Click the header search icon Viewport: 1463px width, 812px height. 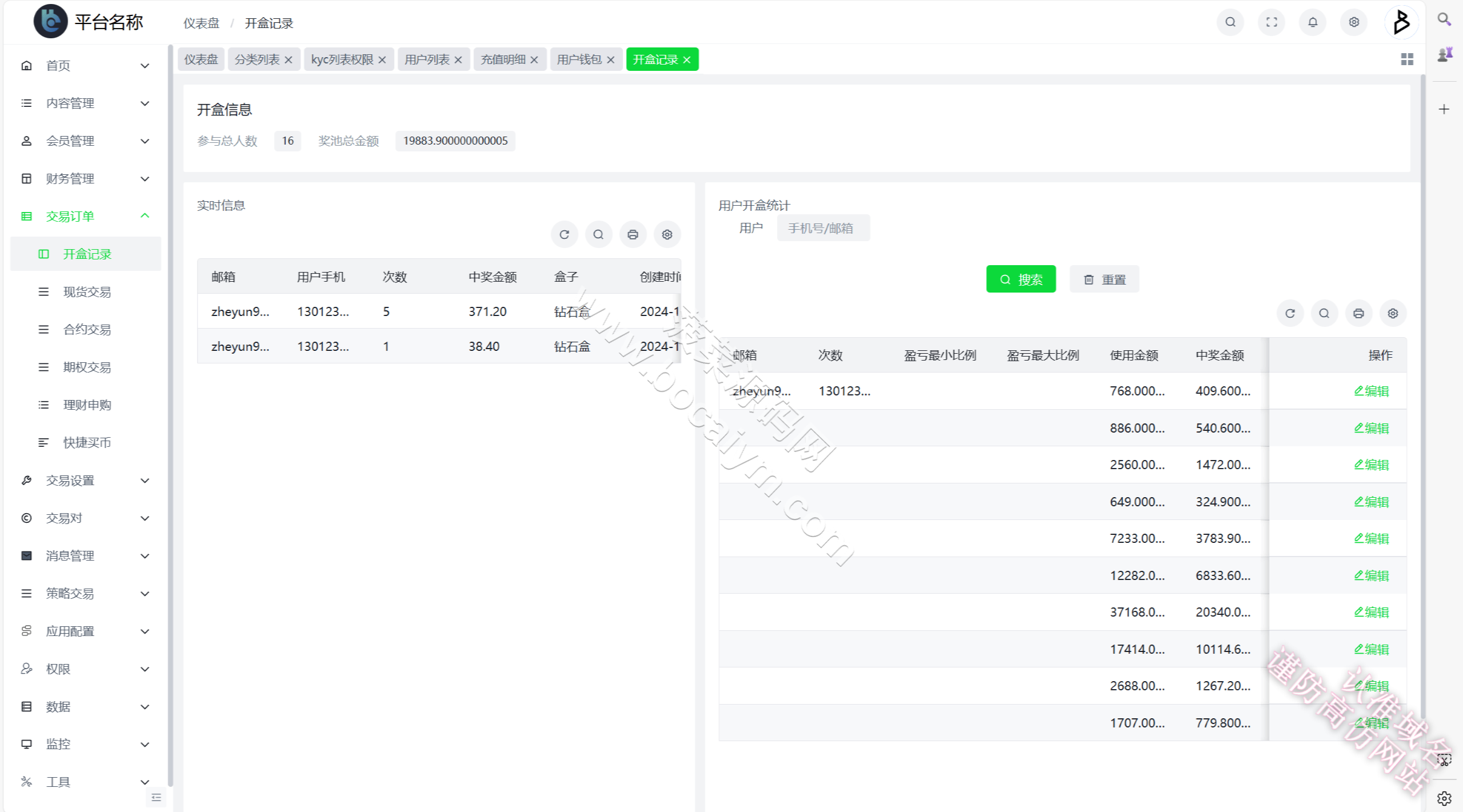click(x=1230, y=22)
